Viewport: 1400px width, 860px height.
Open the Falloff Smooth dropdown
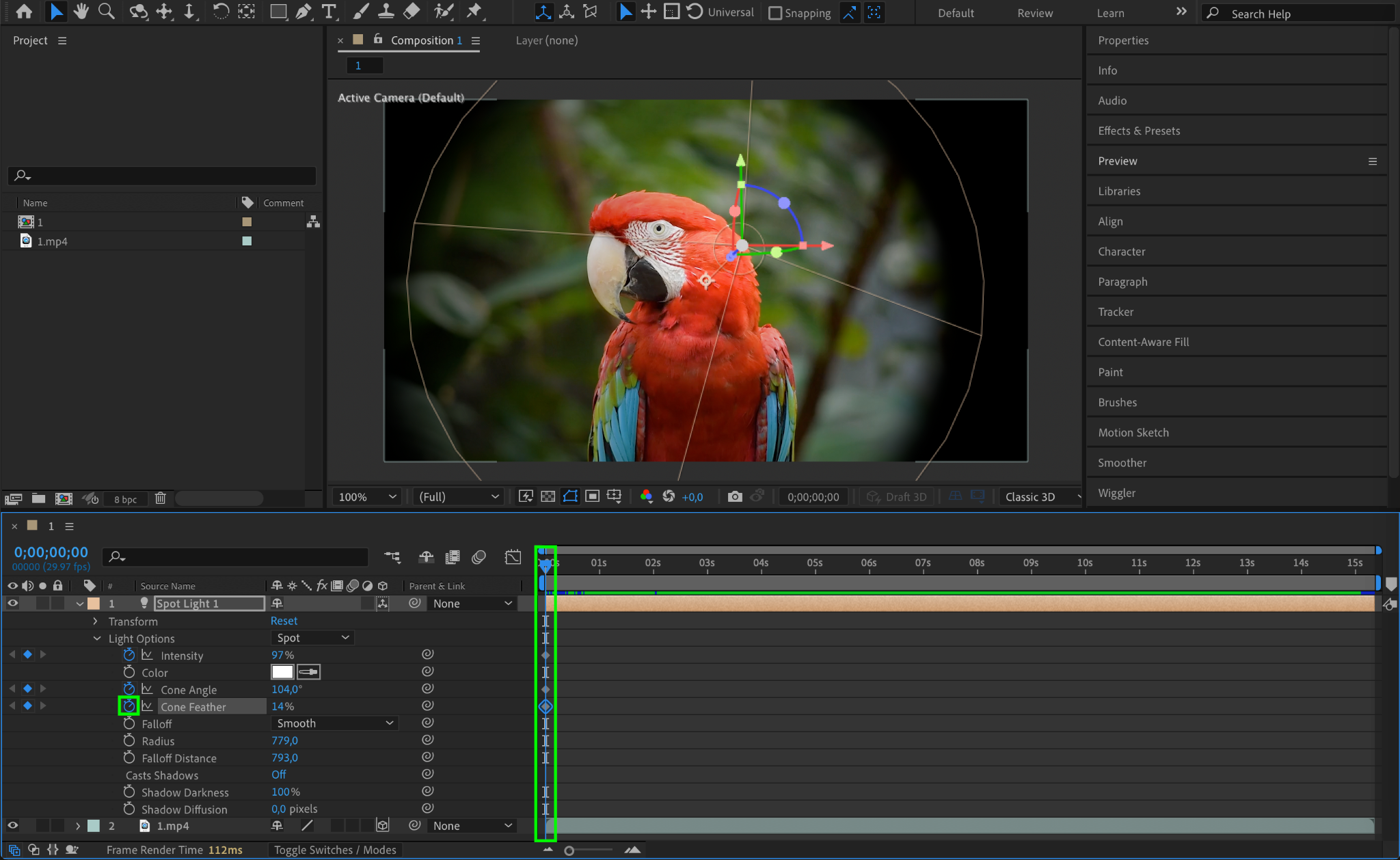pyautogui.click(x=334, y=723)
